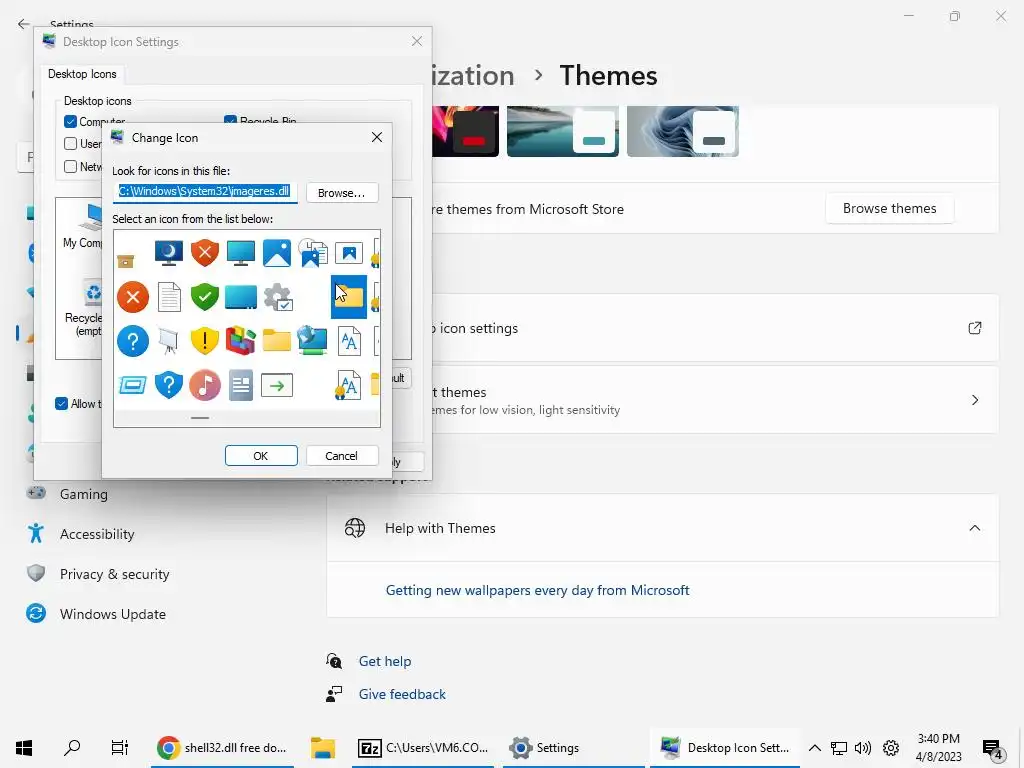Screen dimensions: 1024x768
Task: Collapse the Help with Themes section
Action: point(974,528)
